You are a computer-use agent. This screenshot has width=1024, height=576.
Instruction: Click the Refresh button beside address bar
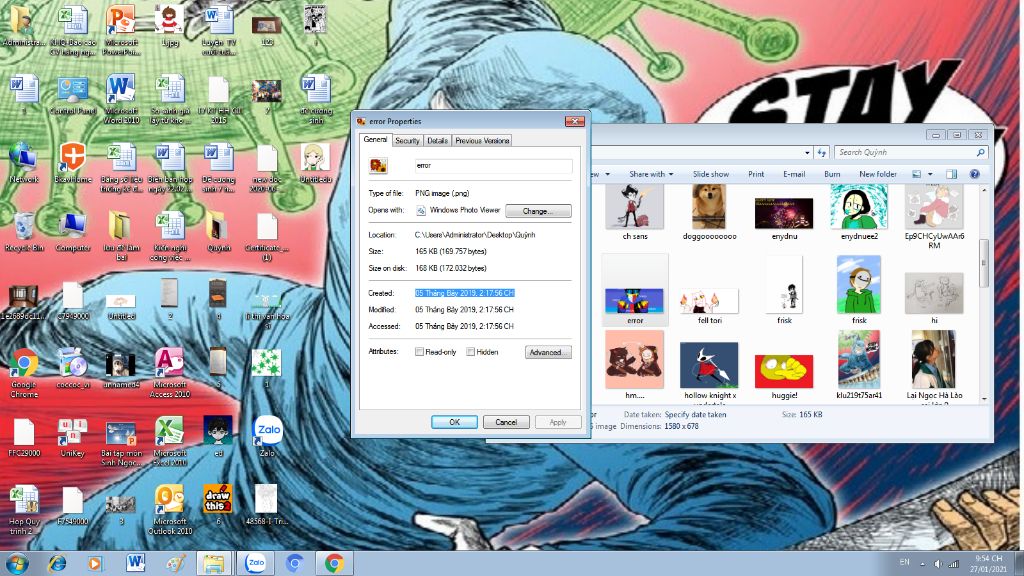(822, 153)
